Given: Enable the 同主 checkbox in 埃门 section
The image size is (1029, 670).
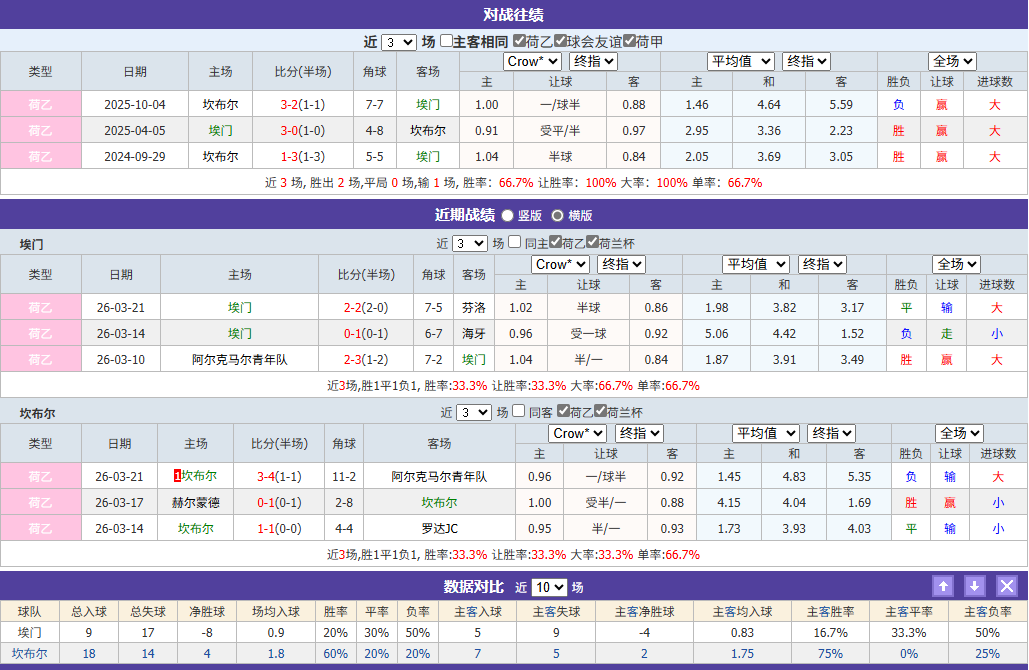Looking at the screenshot, I should pyautogui.click(x=512, y=242).
